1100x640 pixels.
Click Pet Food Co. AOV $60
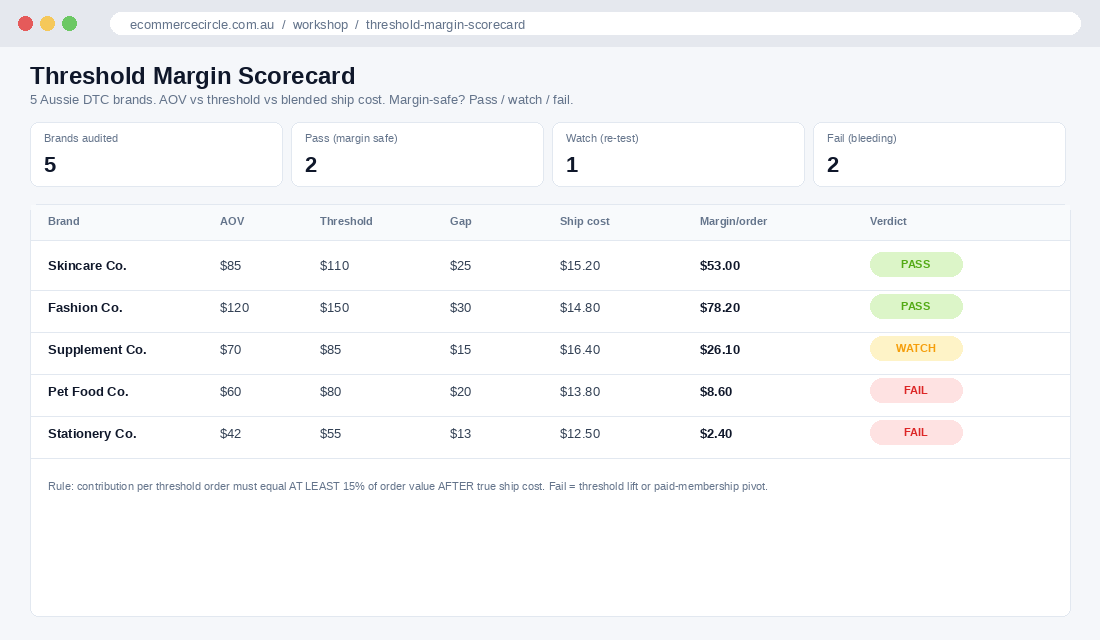point(230,392)
